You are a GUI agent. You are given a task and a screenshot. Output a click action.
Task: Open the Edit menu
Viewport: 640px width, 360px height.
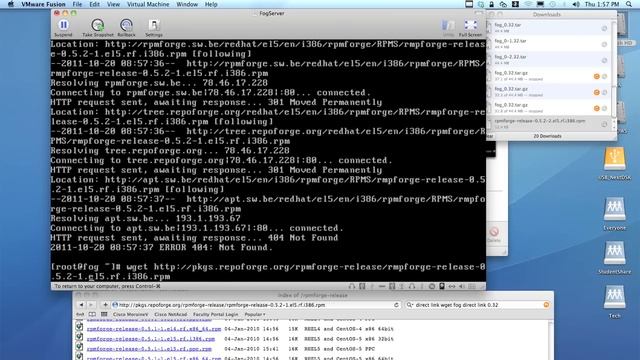[94, 4]
